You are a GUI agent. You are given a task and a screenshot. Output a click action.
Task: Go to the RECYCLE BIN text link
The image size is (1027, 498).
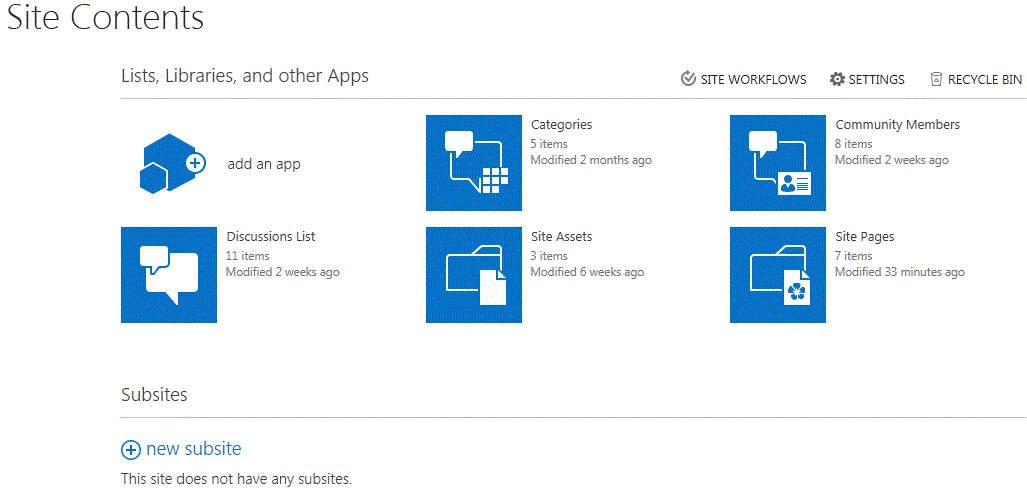pos(984,80)
